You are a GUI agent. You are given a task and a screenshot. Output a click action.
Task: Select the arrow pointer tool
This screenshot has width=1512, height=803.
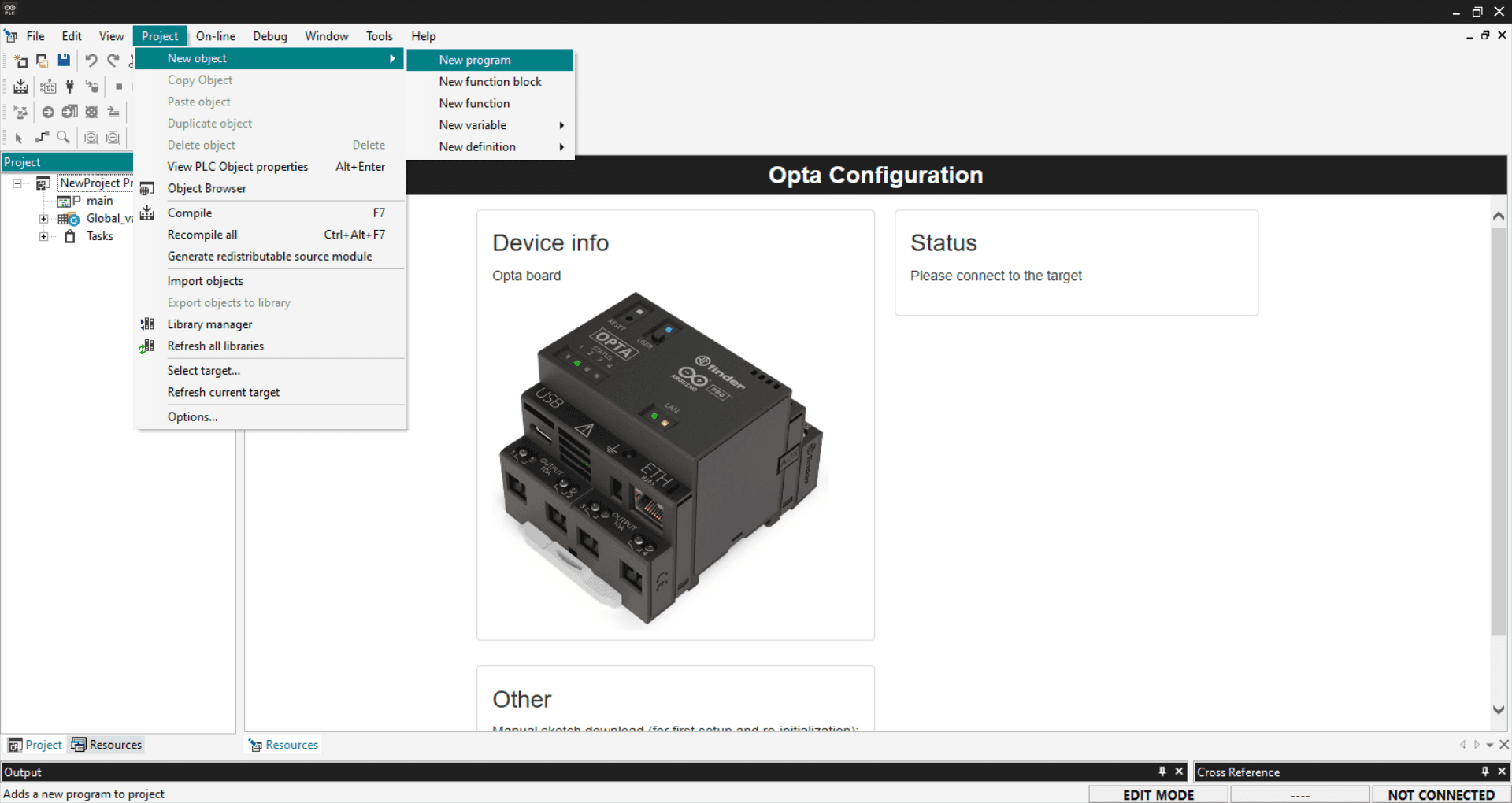(18, 138)
